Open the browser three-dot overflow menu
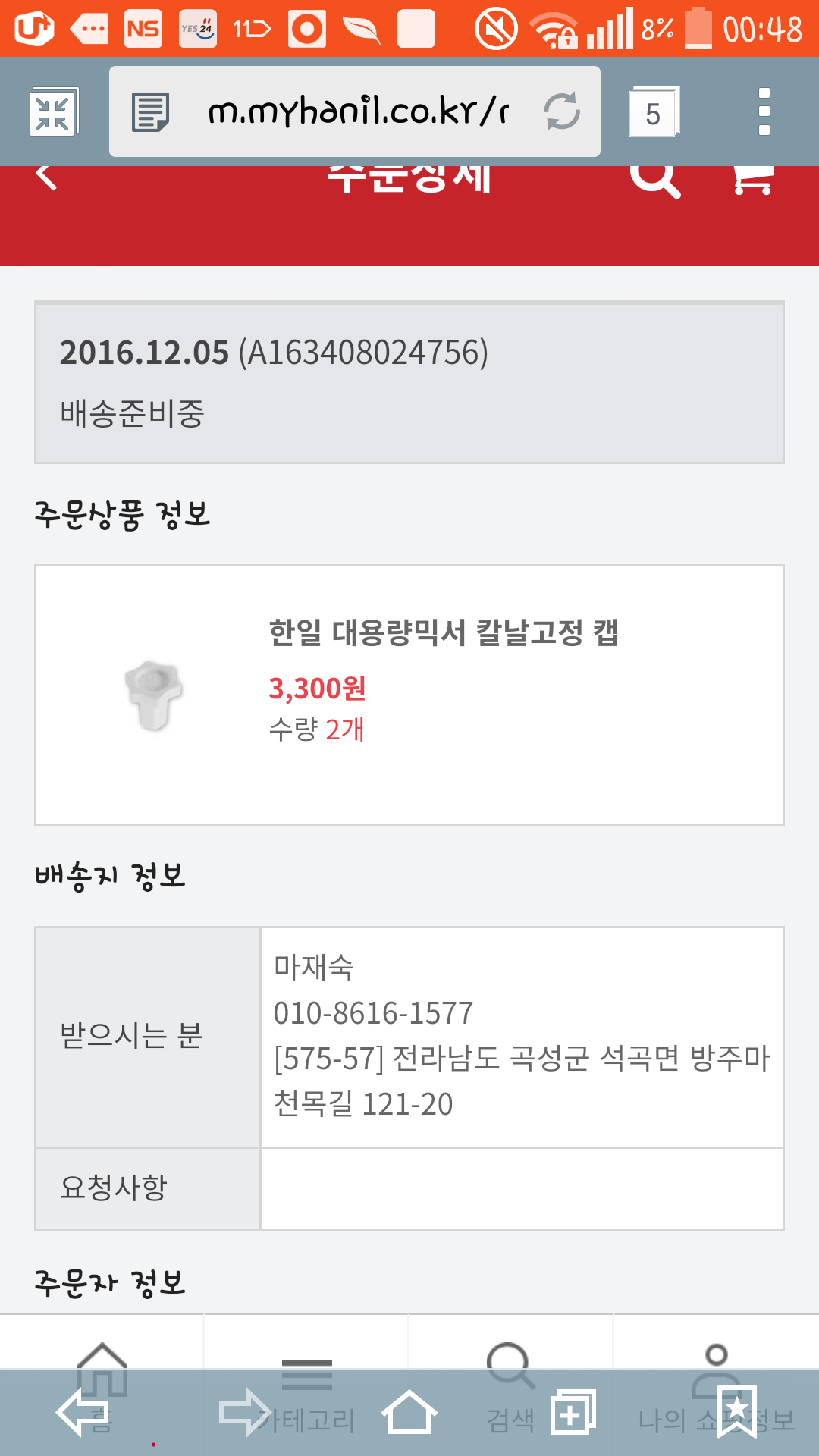Image resolution: width=819 pixels, height=1456 pixels. [x=764, y=112]
